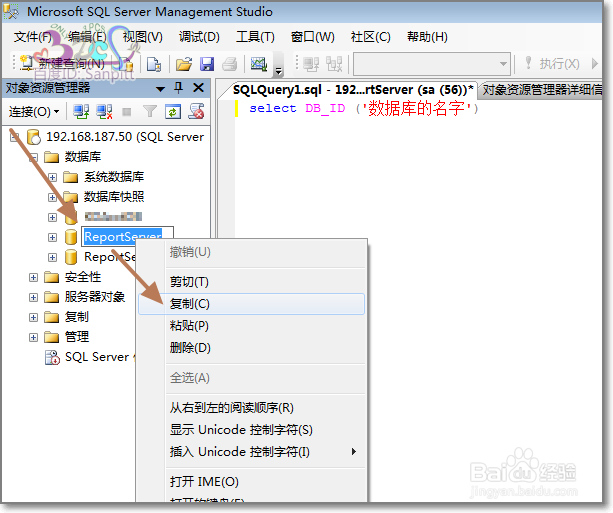The width and height of the screenshot is (613, 513).
Task: Open the New Query (新建查询) toolbar button
Action: (63, 63)
